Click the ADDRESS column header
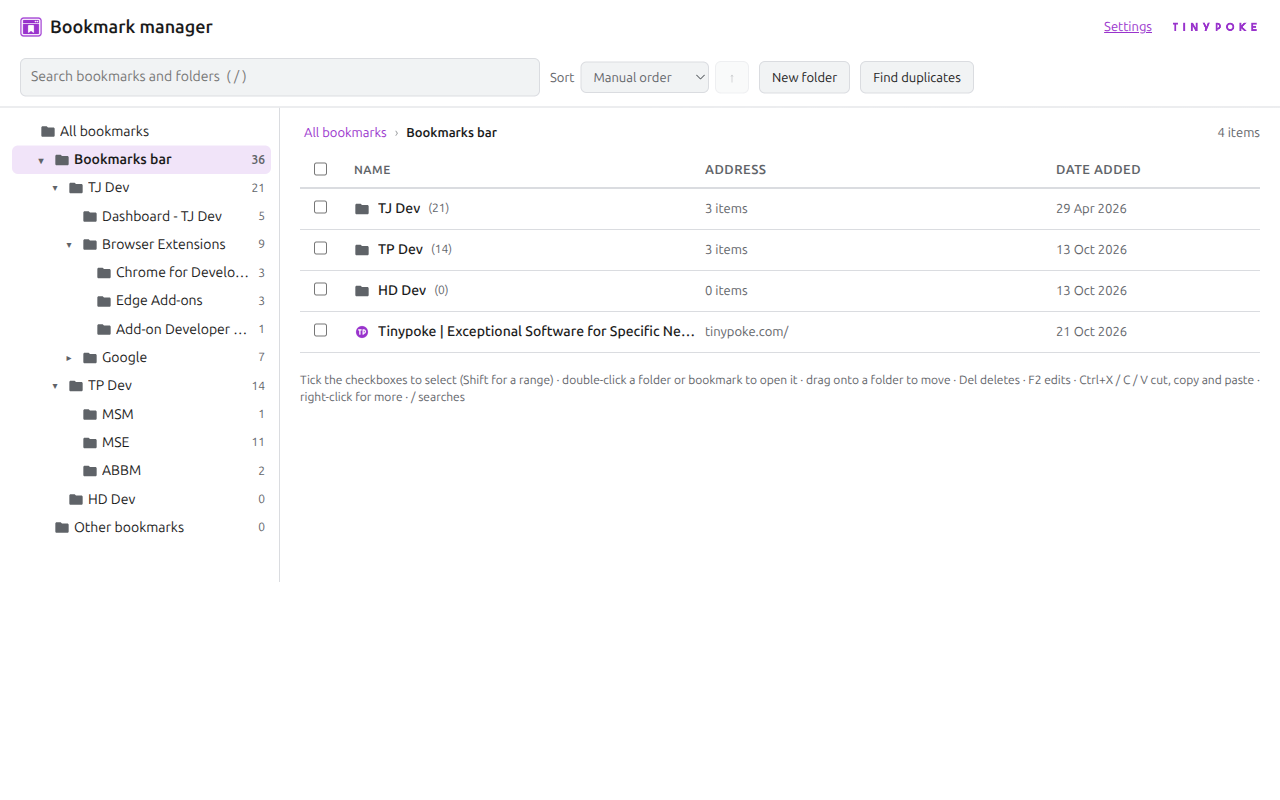 pyautogui.click(x=735, y=170)
